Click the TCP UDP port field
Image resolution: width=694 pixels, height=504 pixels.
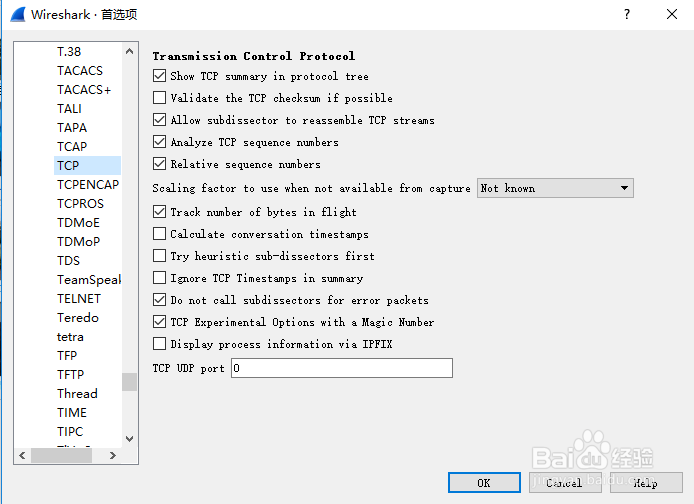342,368
